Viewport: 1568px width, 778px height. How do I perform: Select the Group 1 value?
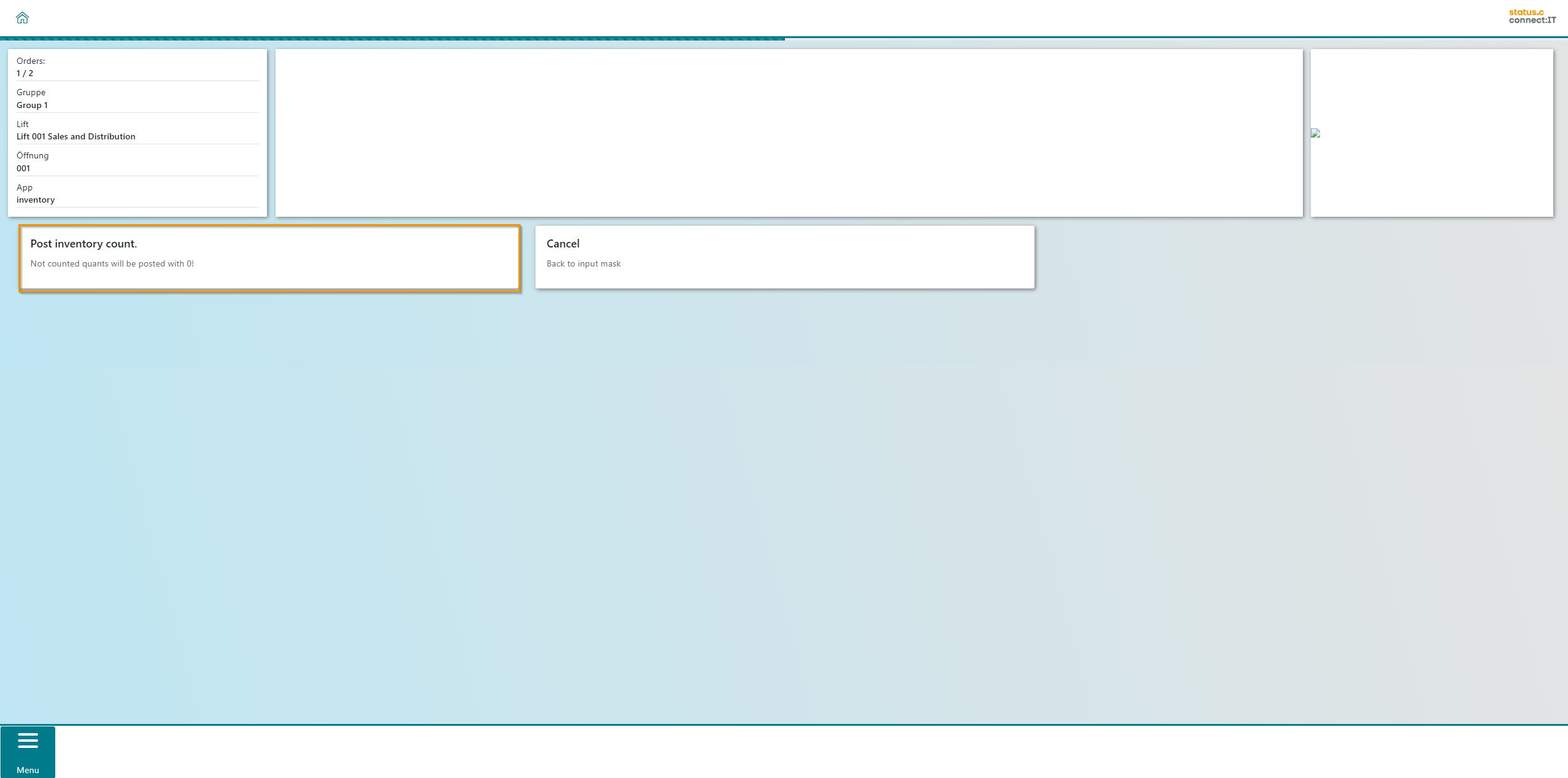[32, 105]
